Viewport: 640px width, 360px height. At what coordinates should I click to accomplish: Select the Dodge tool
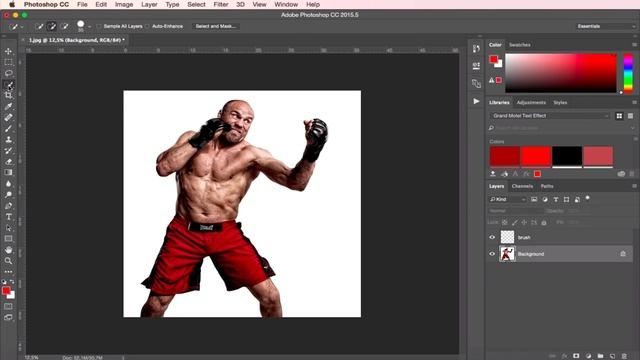tap(8, 195)
